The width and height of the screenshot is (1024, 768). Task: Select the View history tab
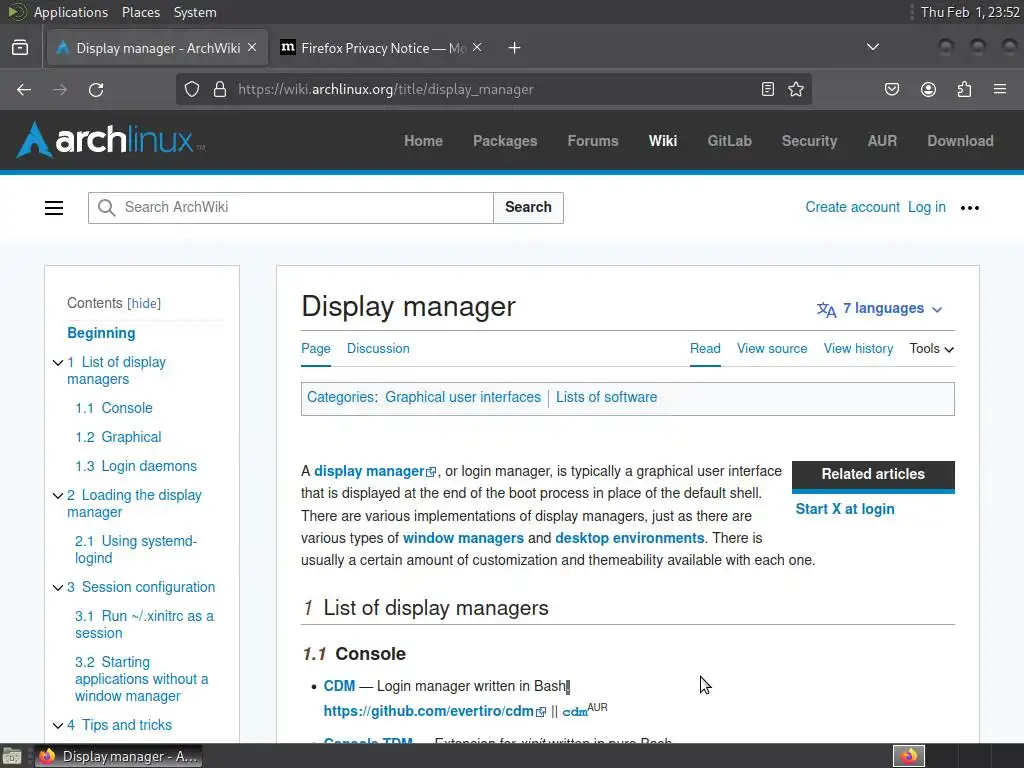858,349
